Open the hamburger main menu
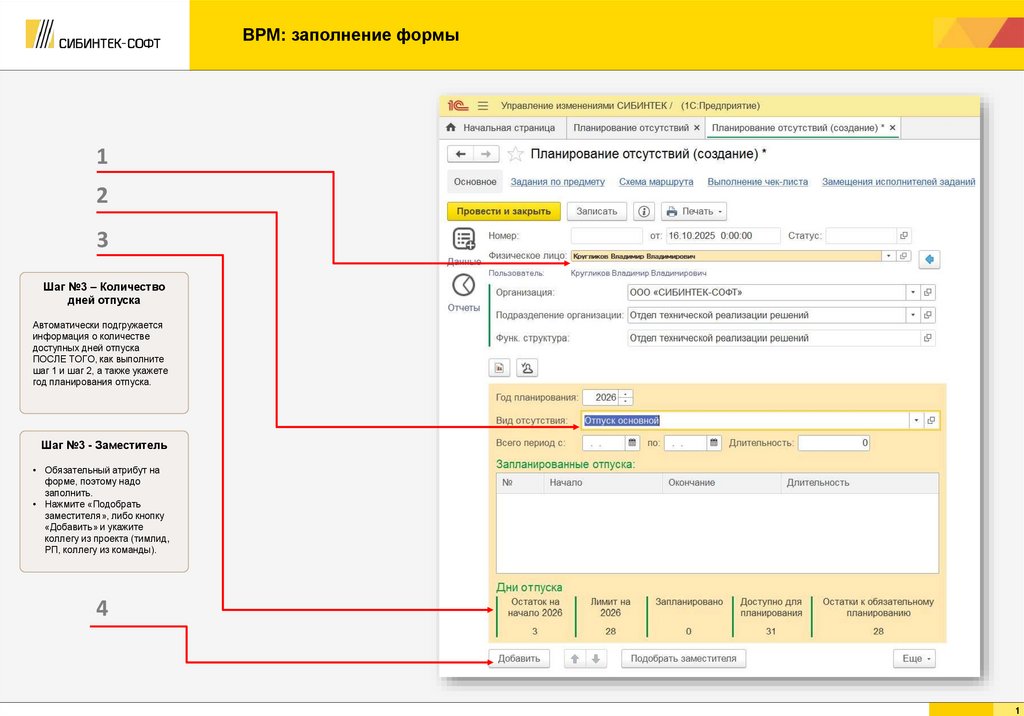 [483, 105]
